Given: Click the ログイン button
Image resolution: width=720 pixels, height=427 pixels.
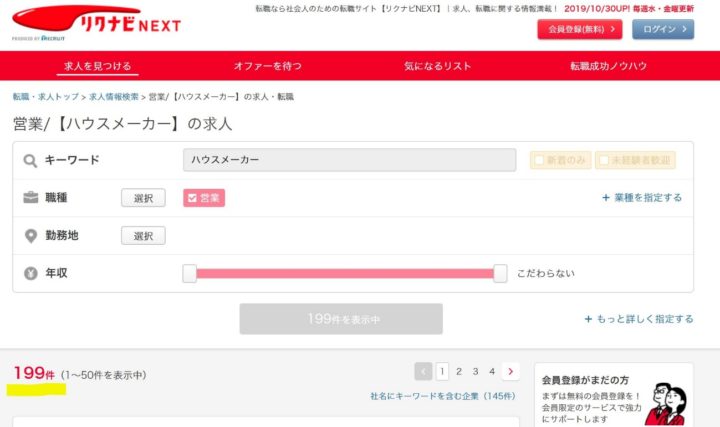Looking at the screenshot, I should click(x=665, y=29).
